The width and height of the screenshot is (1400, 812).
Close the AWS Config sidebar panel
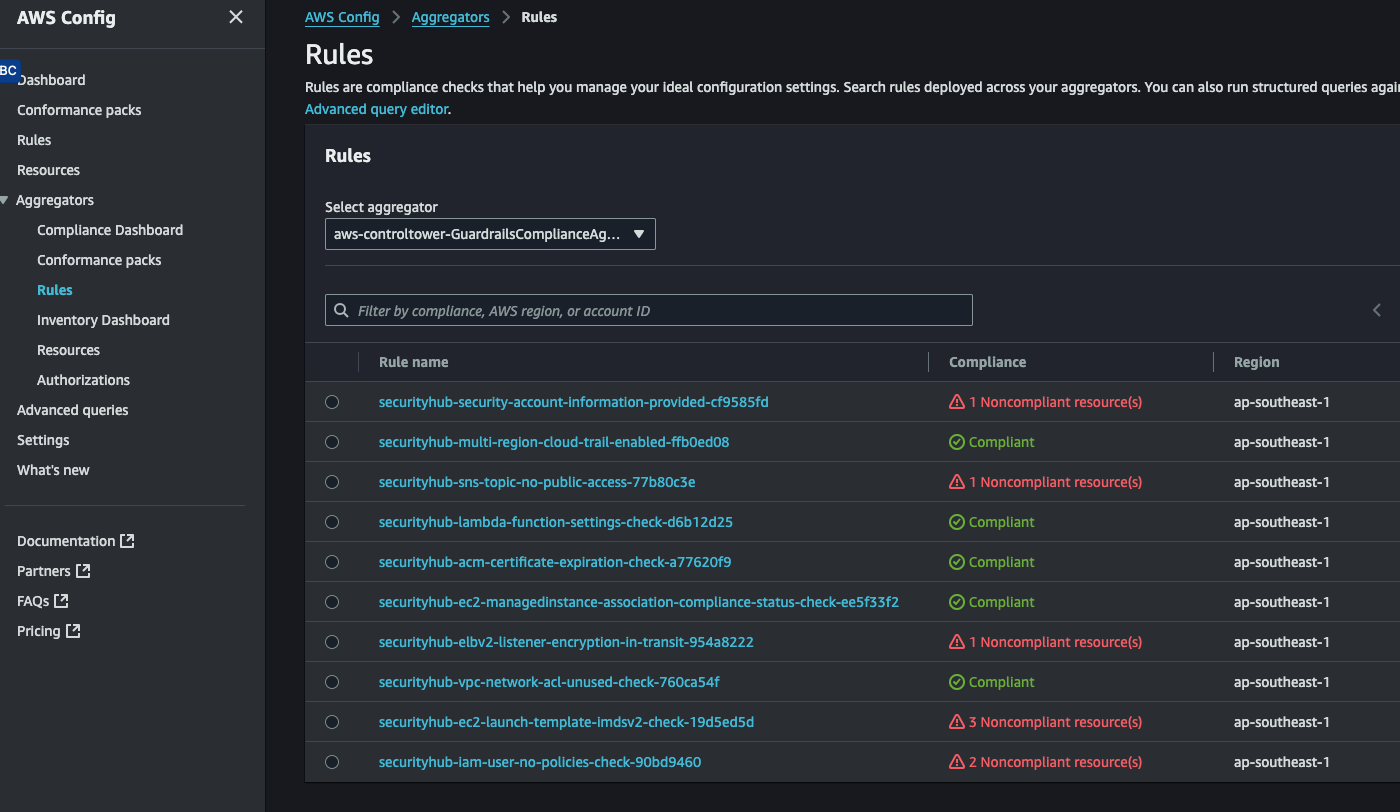(236, 17)
